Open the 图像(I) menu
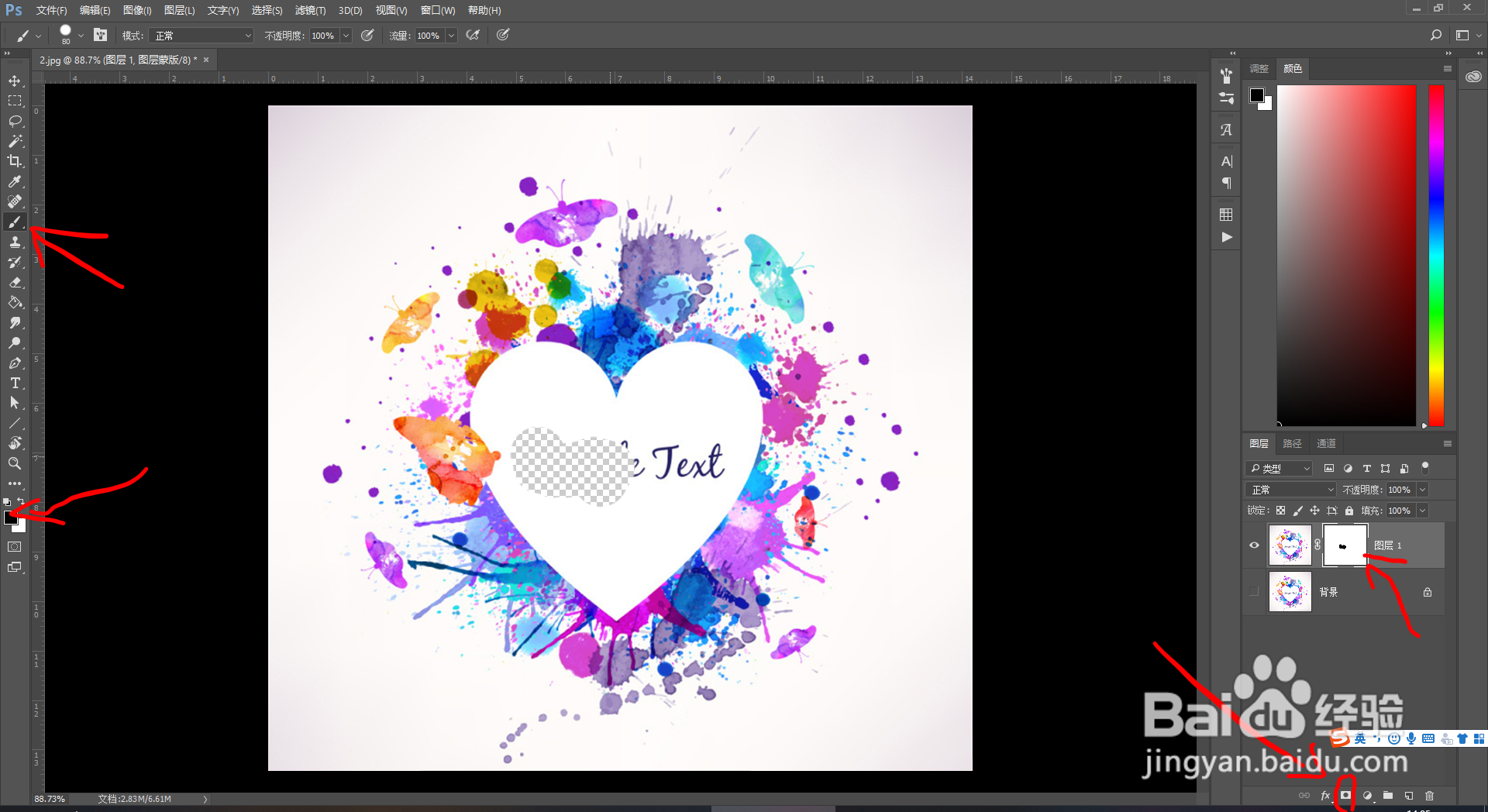 (137, 10)
